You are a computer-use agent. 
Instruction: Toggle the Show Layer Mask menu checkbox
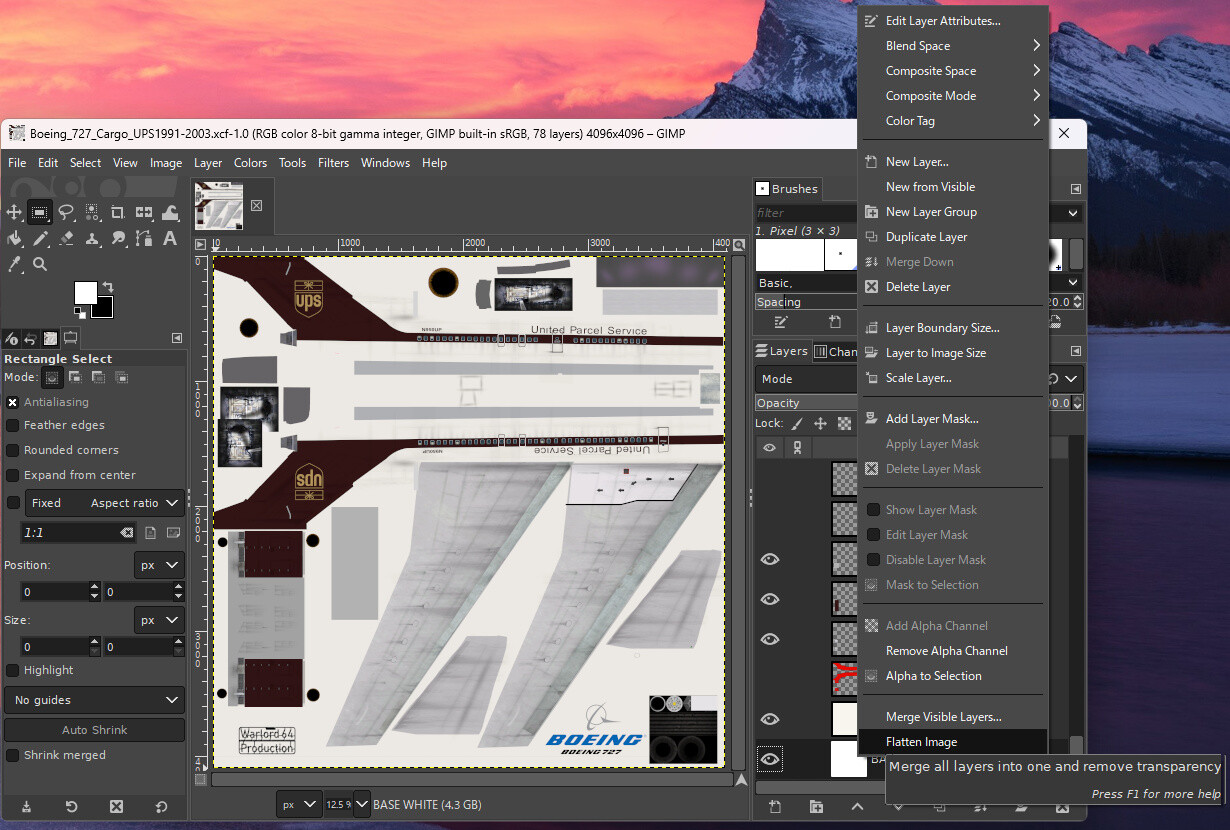873,510
